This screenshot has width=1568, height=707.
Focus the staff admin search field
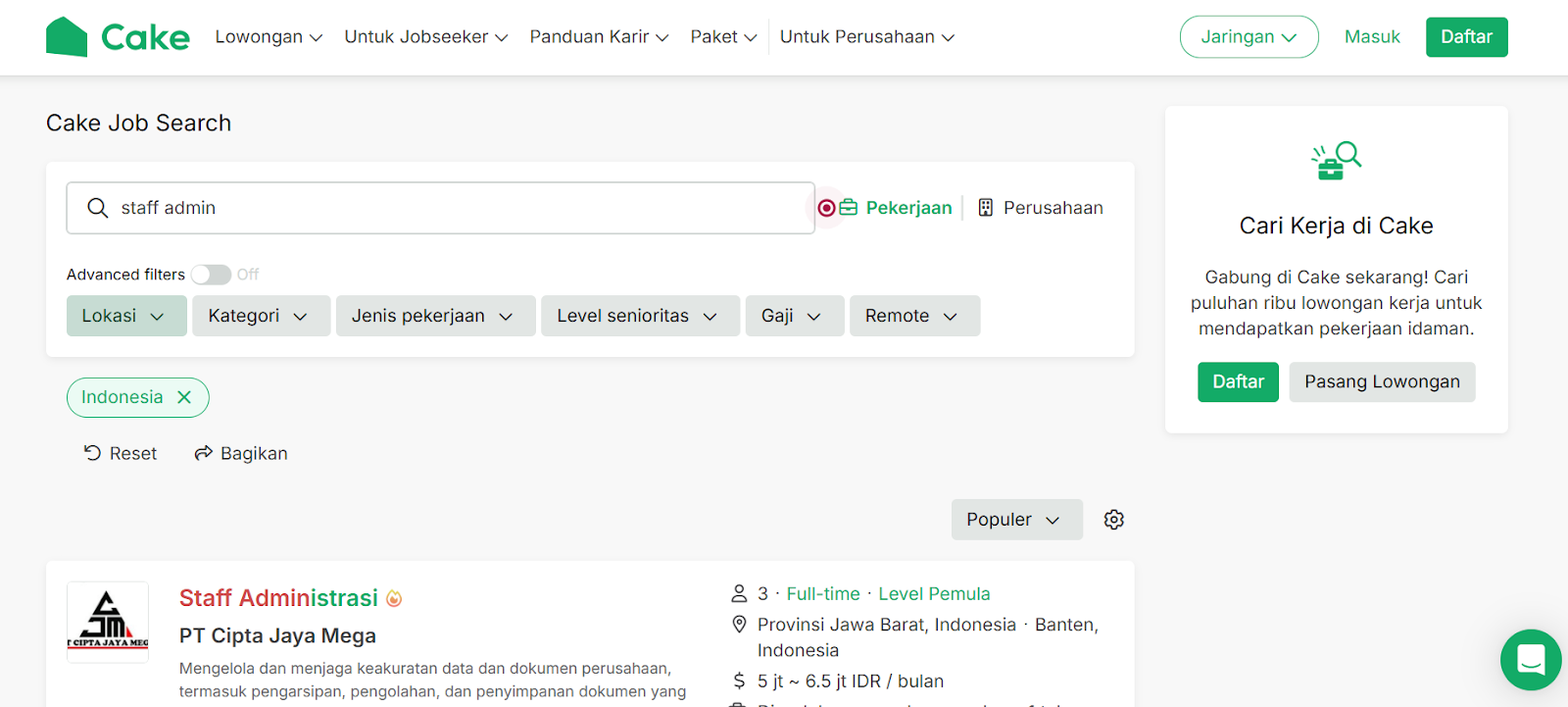click(x=441, y=208)
